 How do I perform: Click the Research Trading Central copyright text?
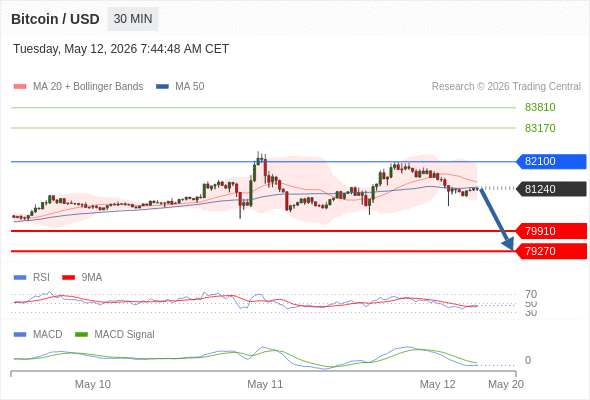coord(506,87)
